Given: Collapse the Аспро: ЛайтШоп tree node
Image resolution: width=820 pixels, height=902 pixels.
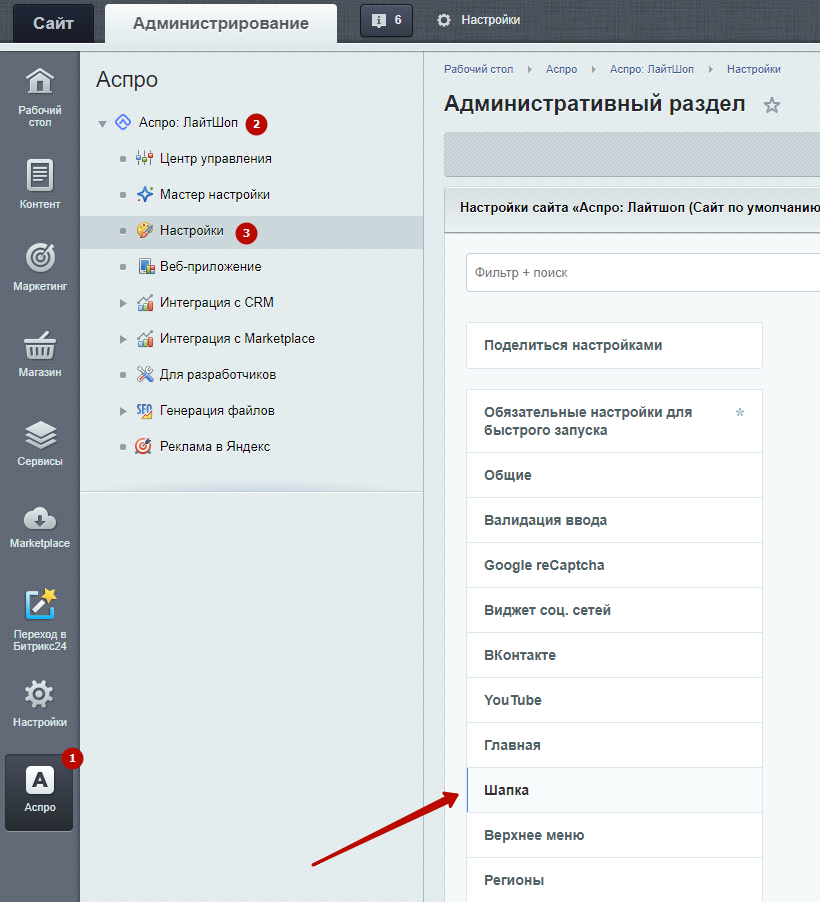Looking at the screenshot, I should 102,123.
